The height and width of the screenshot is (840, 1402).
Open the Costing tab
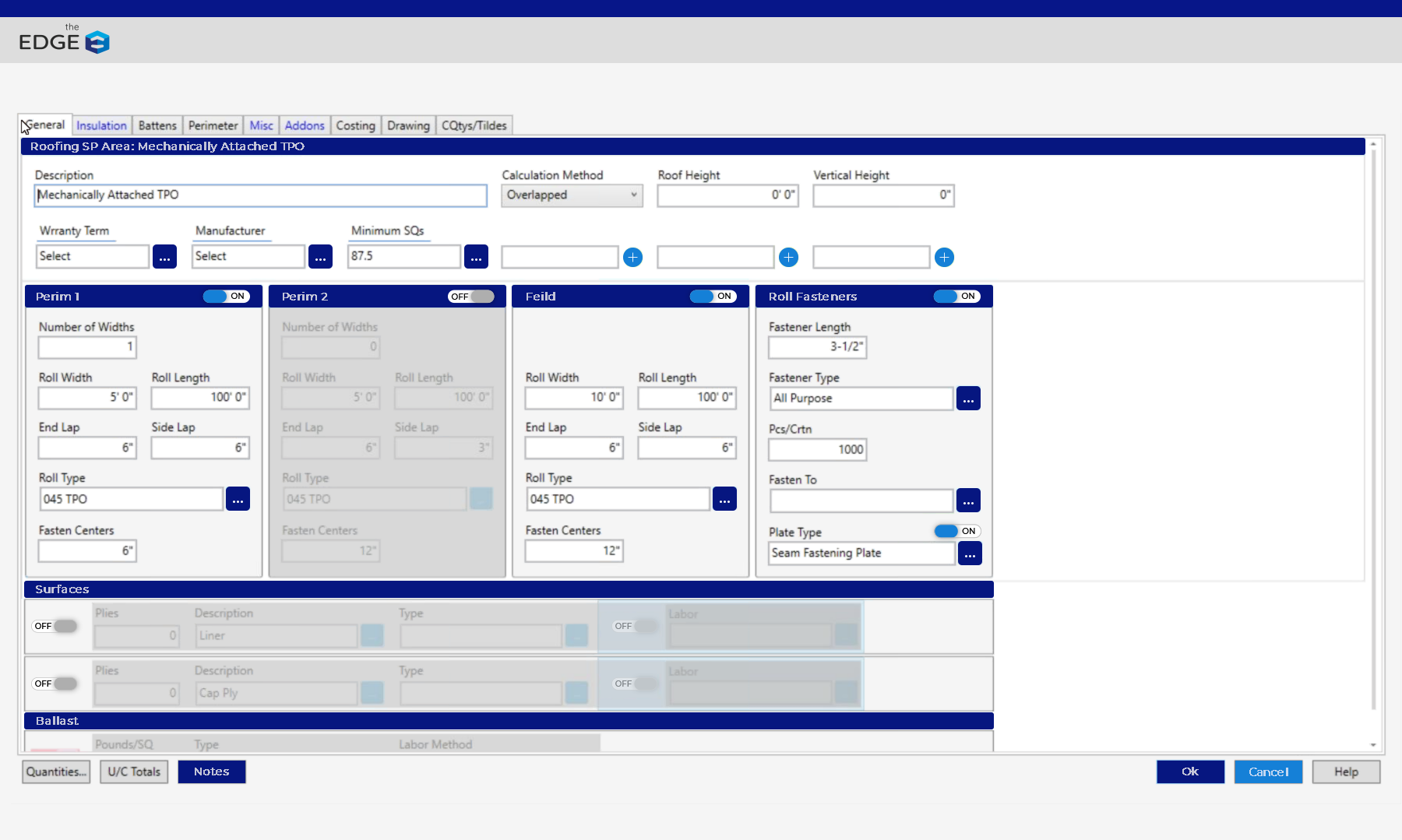click(x=355, y=125)
